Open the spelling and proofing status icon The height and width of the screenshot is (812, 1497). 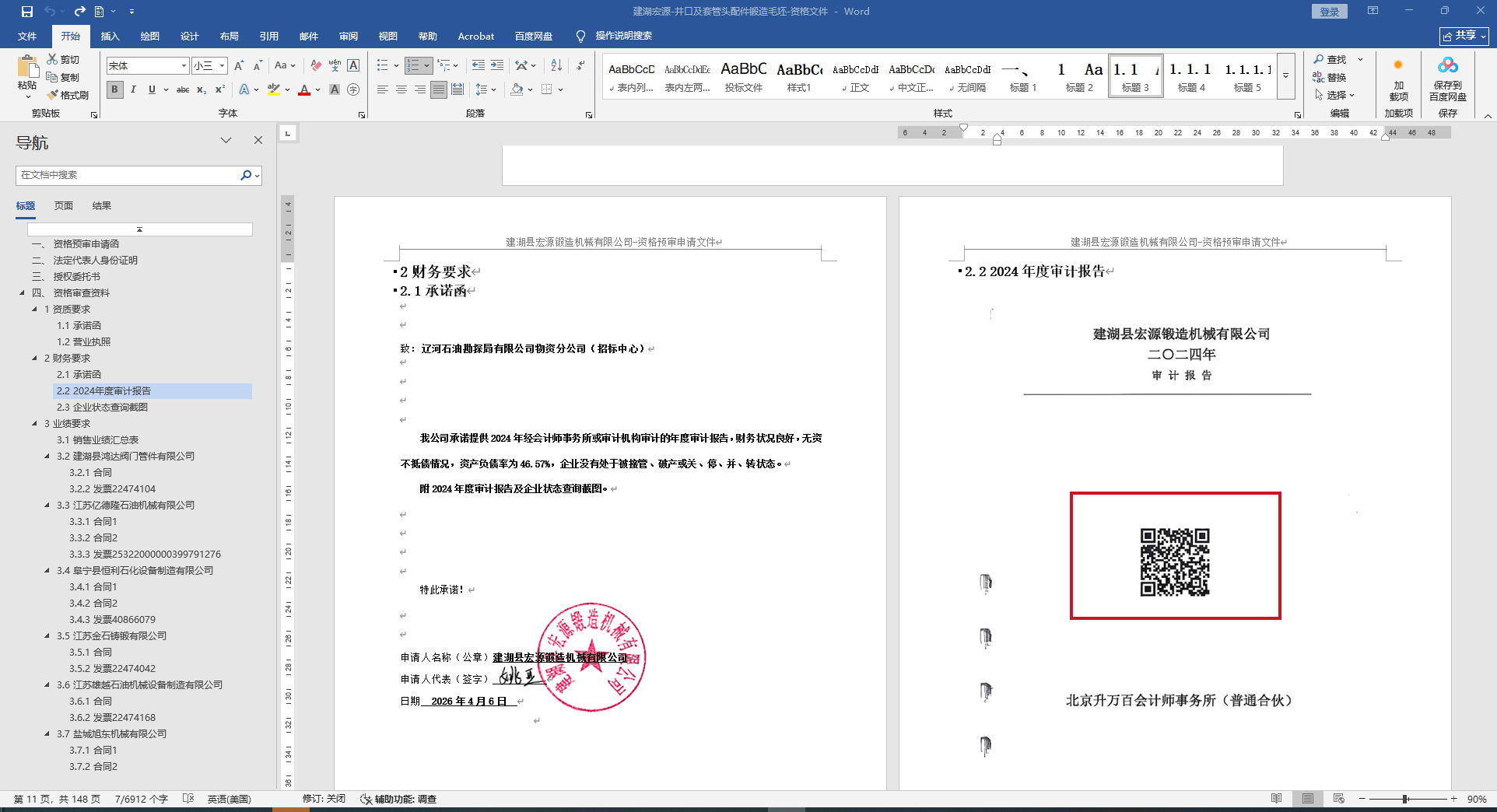188,799
